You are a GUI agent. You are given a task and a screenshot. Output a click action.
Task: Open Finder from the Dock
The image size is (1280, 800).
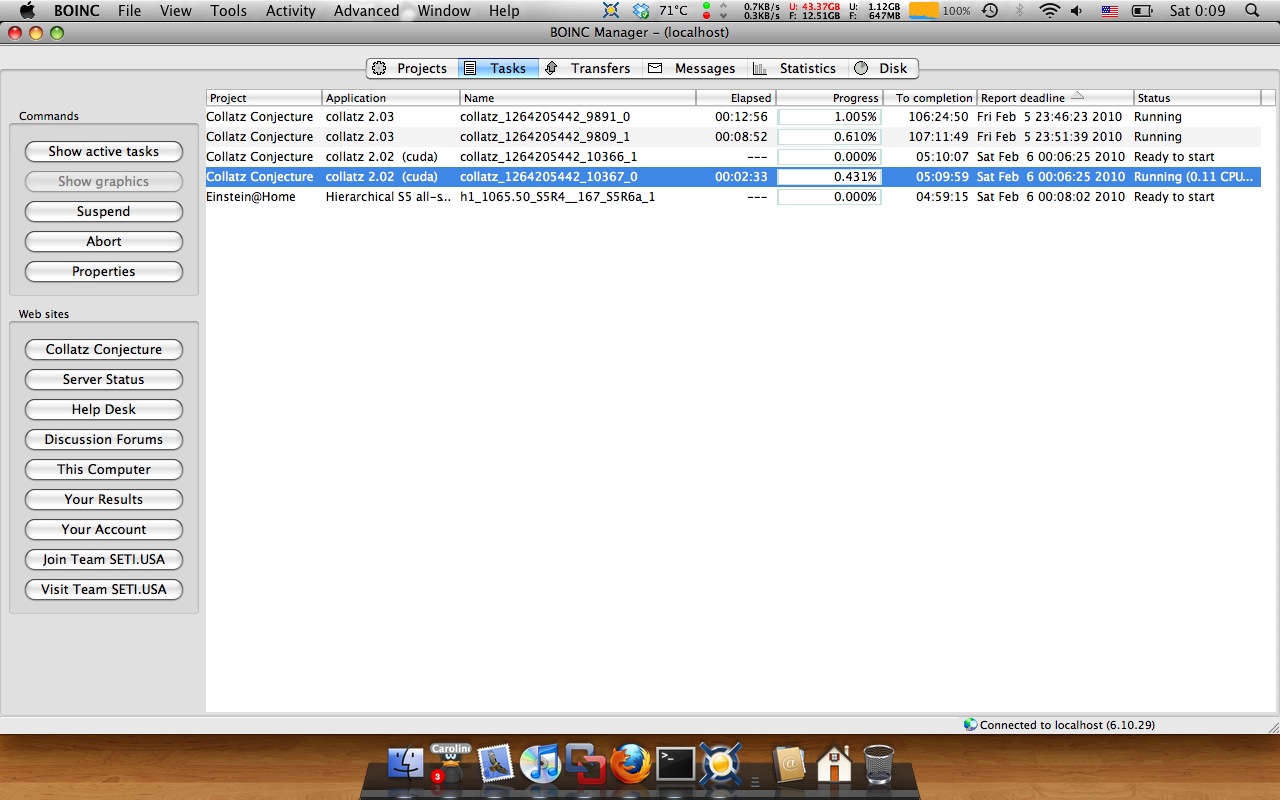click(407, 764)
